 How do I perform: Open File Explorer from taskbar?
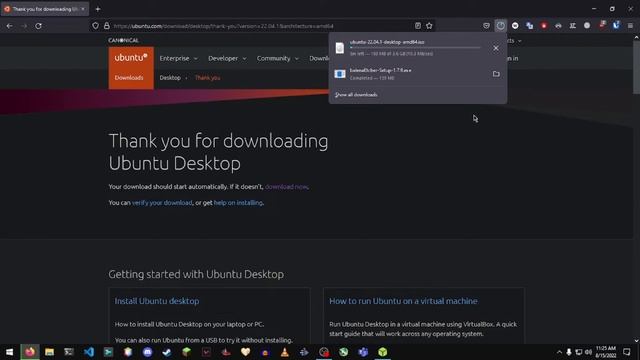49,352
